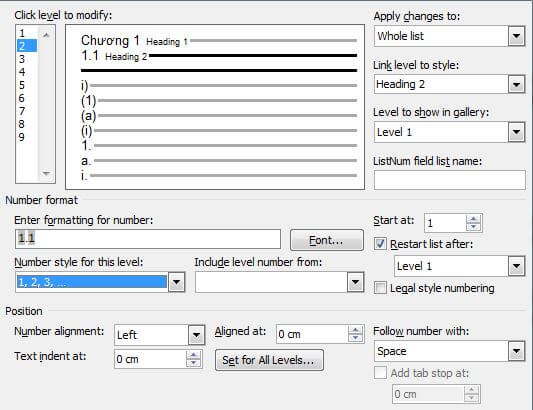The height and width of the screenshot is (410, 533).
Task: Click the Font... button
Action: (327, 240)
